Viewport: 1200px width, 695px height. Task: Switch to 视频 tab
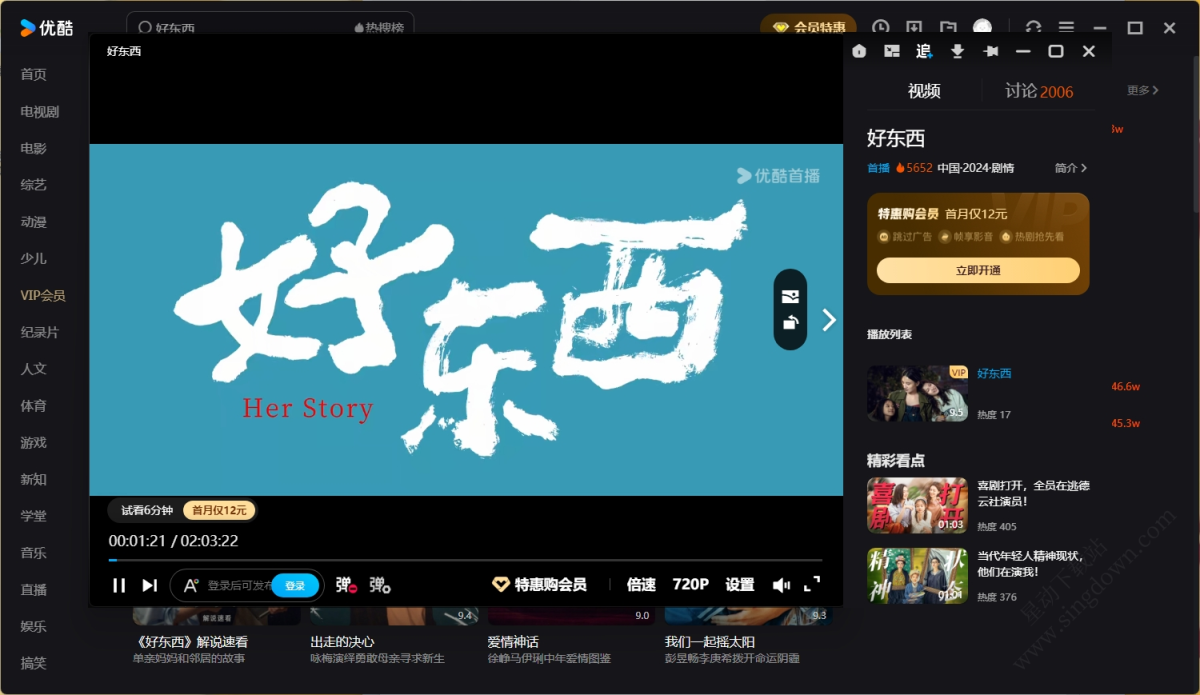pos(924,91)
